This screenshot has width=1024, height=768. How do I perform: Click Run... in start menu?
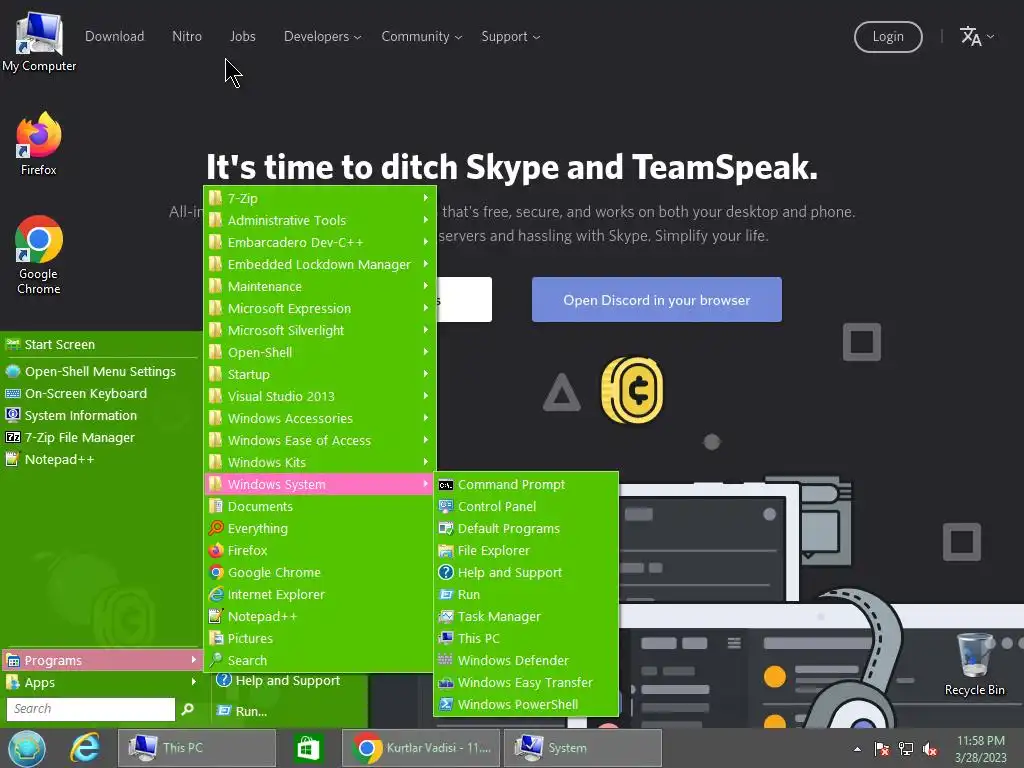(x=289, y=712)
